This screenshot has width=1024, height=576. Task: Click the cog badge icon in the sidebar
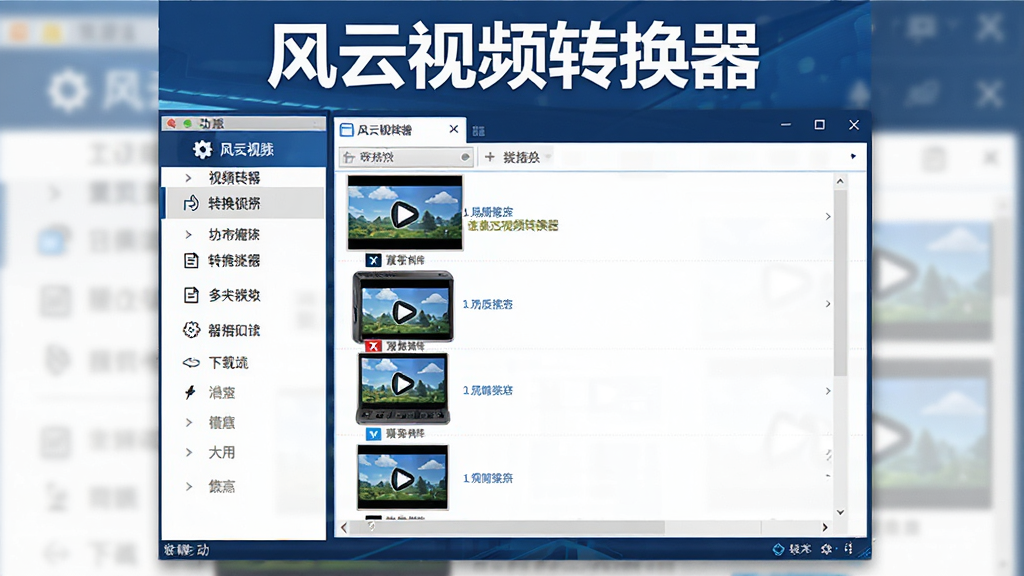191,330
